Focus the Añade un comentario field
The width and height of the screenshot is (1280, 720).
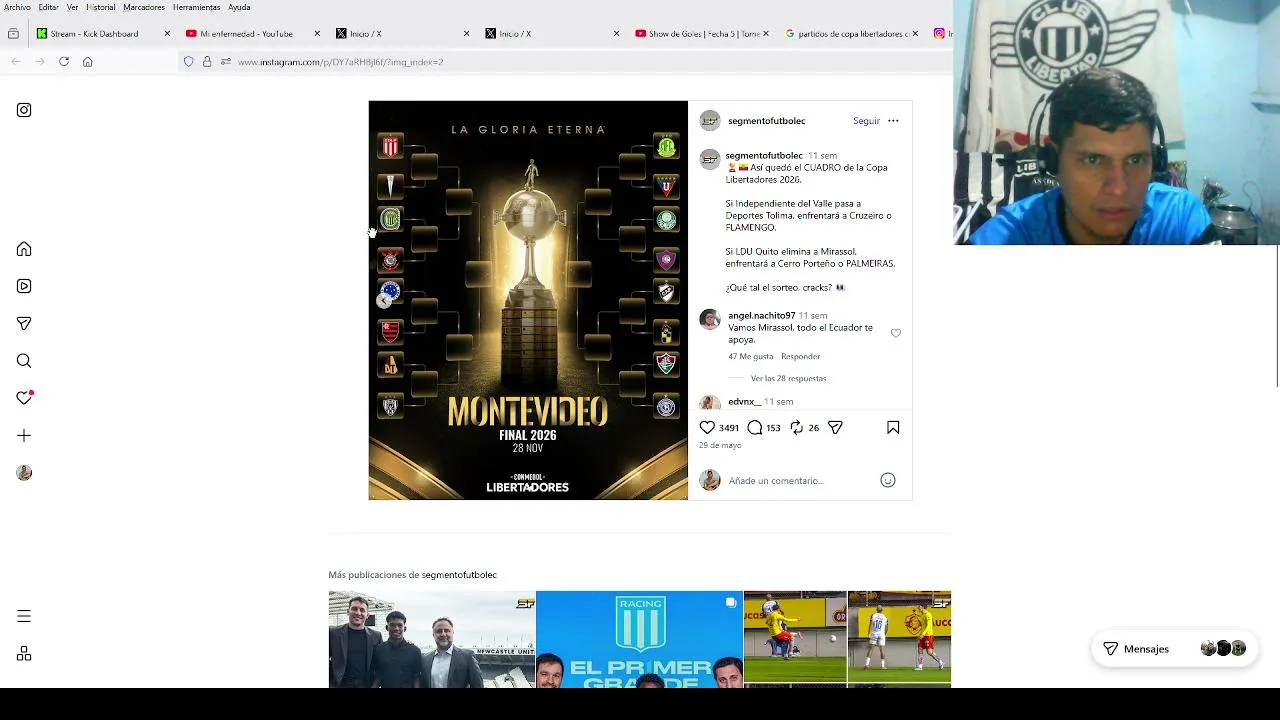point(800,481)
